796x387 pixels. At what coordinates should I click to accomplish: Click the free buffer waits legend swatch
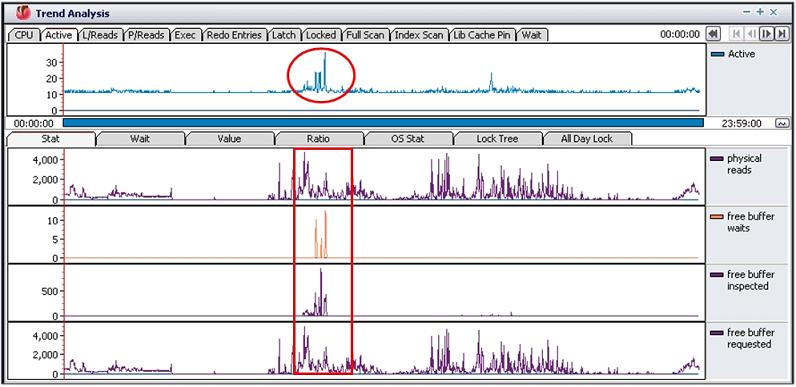(717, 217)
